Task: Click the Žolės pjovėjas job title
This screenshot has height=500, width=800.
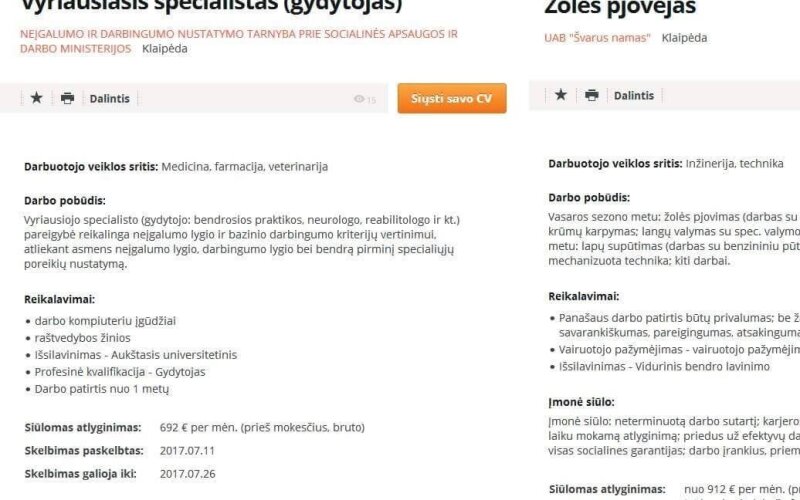Action: 620,7
